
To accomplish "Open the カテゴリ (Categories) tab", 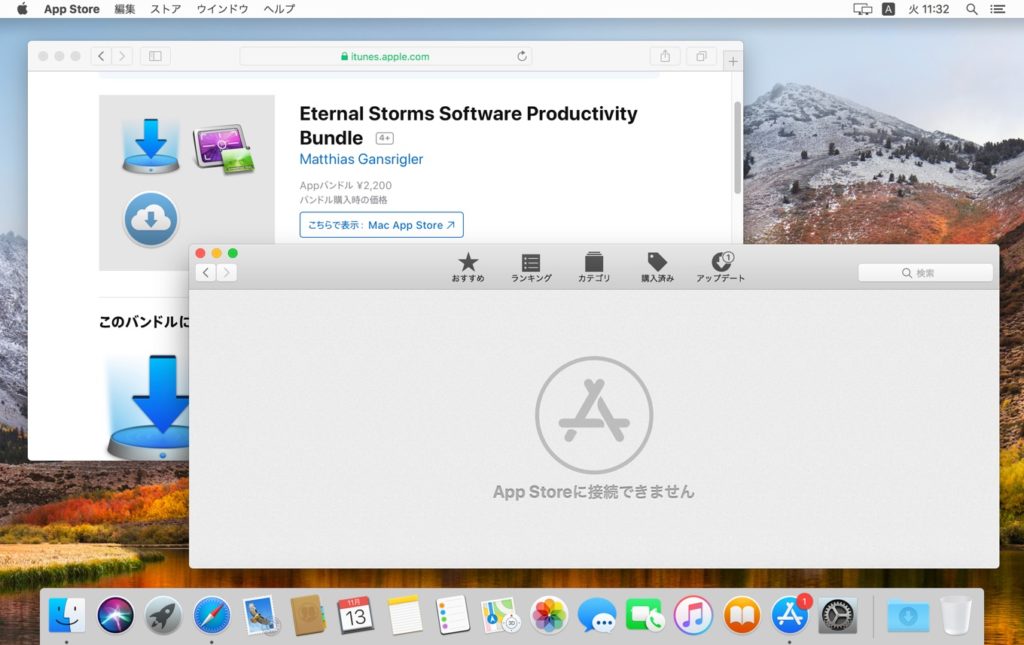I will coord(594,267).
